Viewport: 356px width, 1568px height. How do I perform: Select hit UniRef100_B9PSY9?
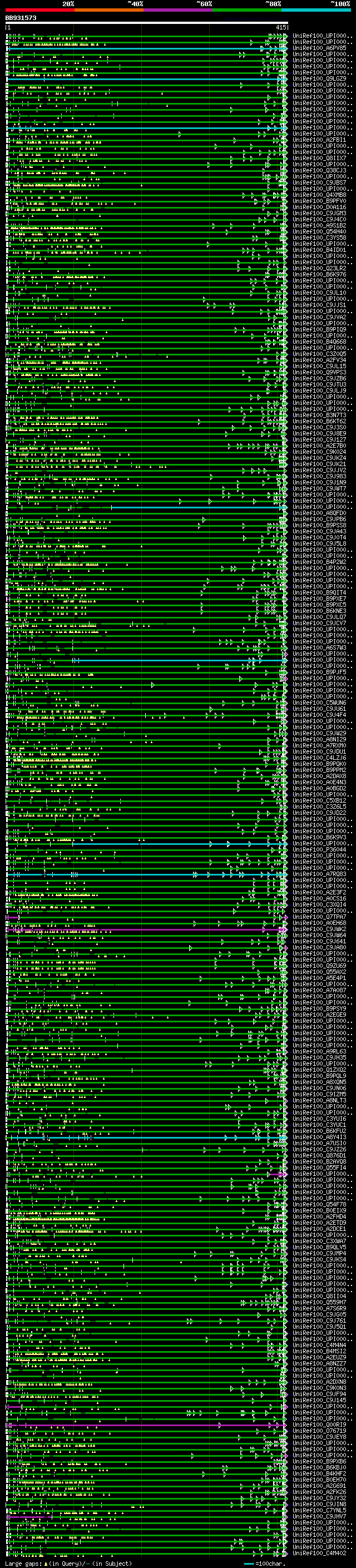click(x=319, y=1008)
